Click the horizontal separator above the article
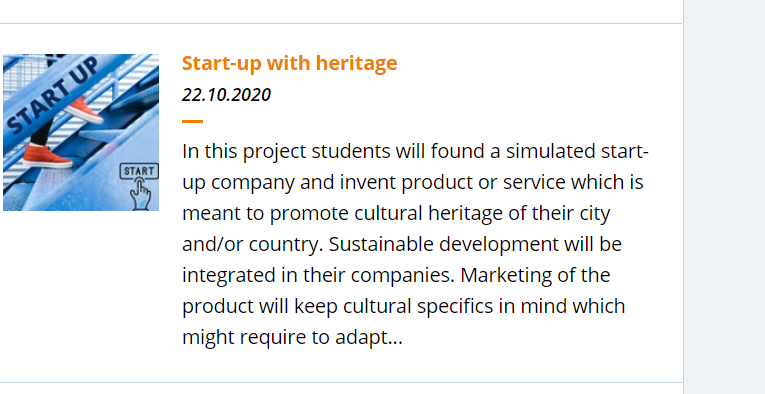765x394 pixels. point(341,23)
